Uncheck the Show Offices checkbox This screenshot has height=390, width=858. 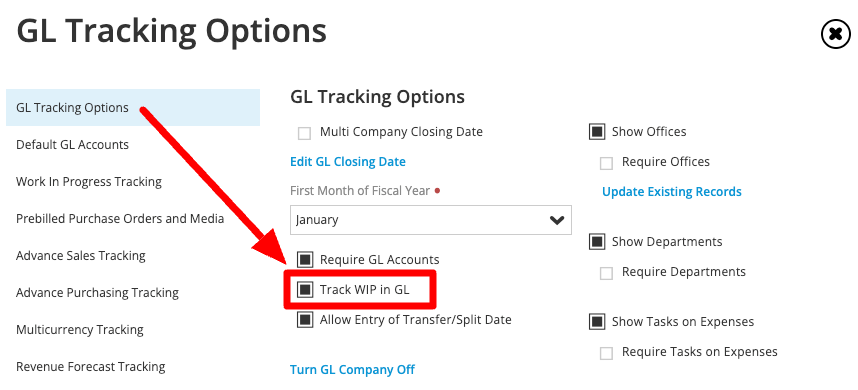click(597, 132)
